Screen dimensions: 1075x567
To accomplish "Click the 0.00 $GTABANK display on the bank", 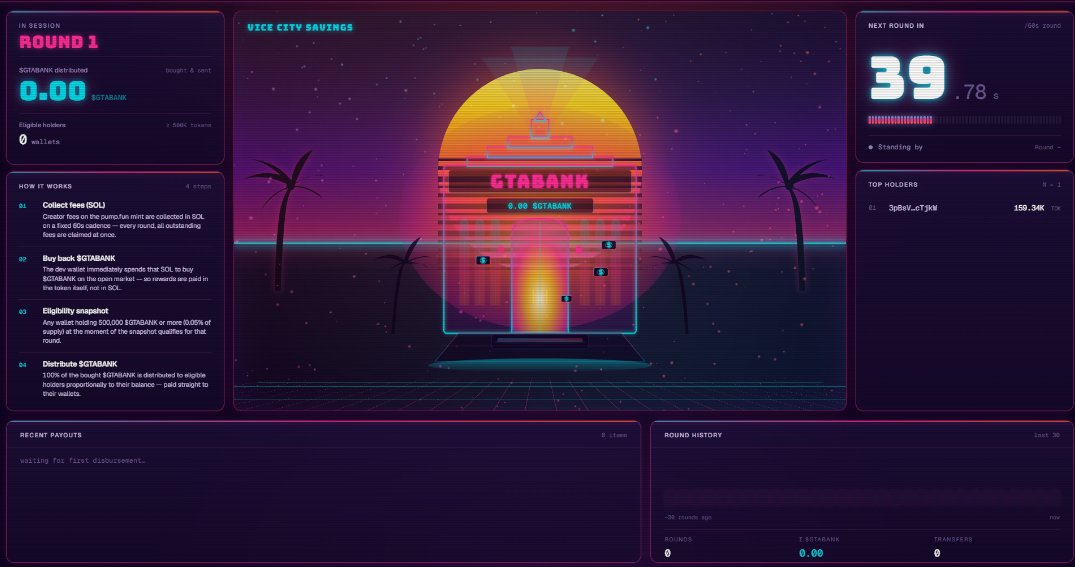I will point(540,206).
